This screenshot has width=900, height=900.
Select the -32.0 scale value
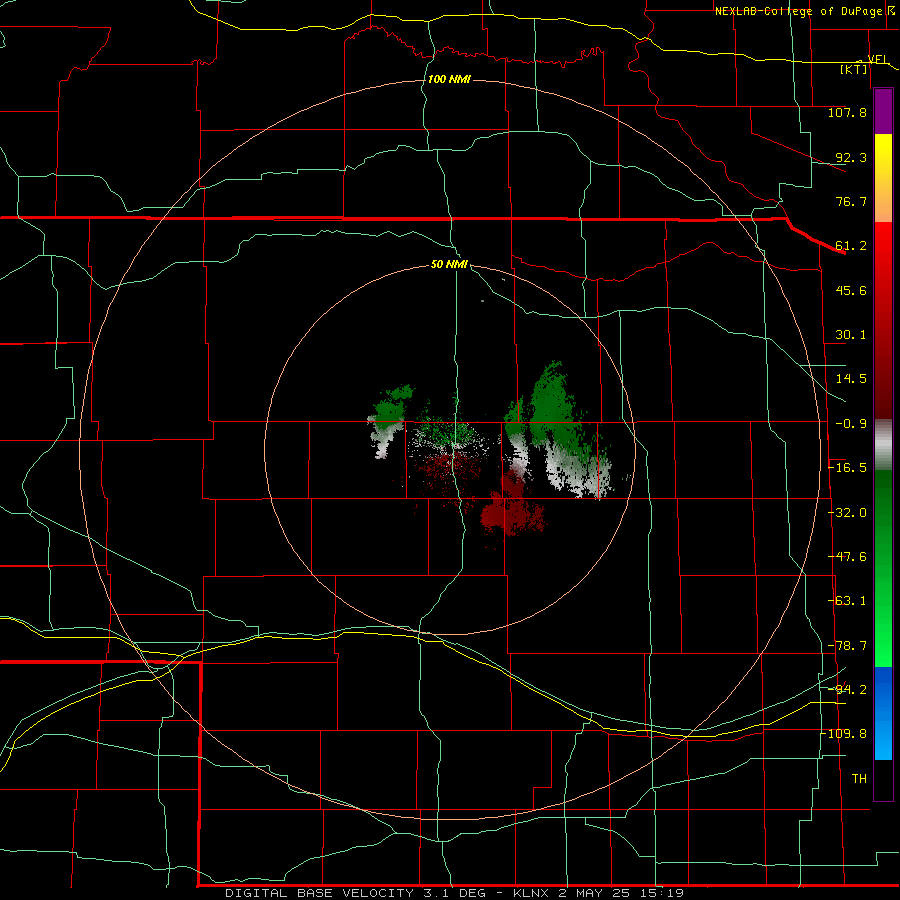(847, 513)
